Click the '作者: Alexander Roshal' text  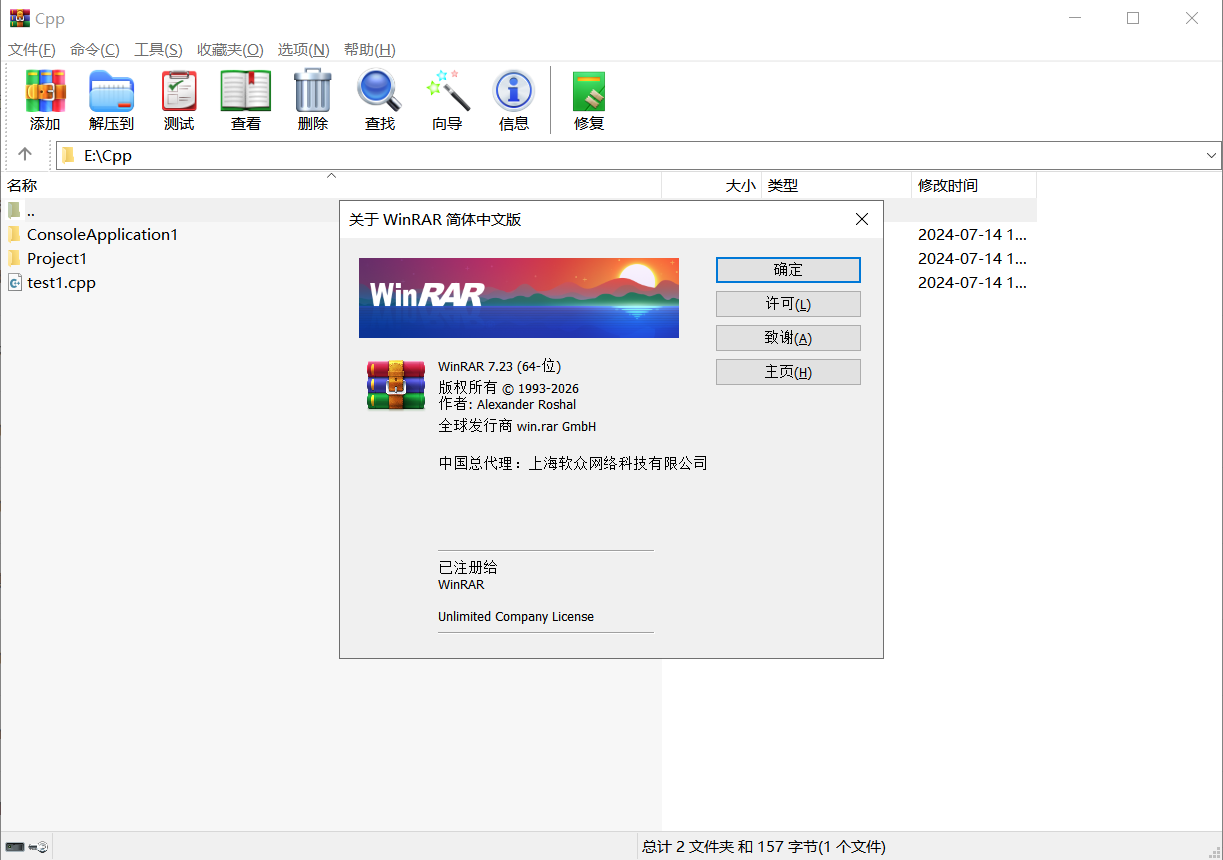(507, 404)
